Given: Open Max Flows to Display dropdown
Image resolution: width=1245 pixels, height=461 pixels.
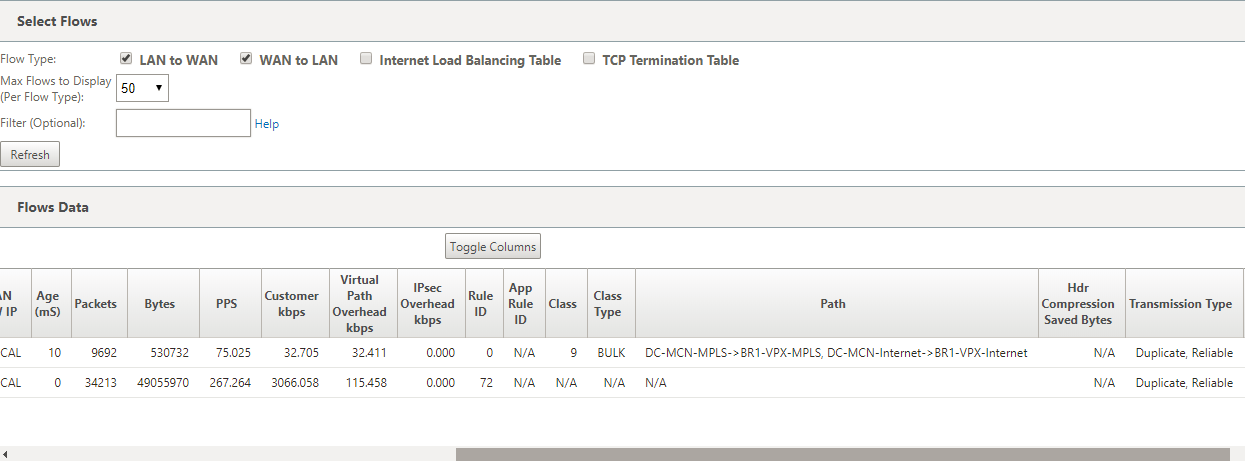Looking at the screenshot, I should 142,88.
